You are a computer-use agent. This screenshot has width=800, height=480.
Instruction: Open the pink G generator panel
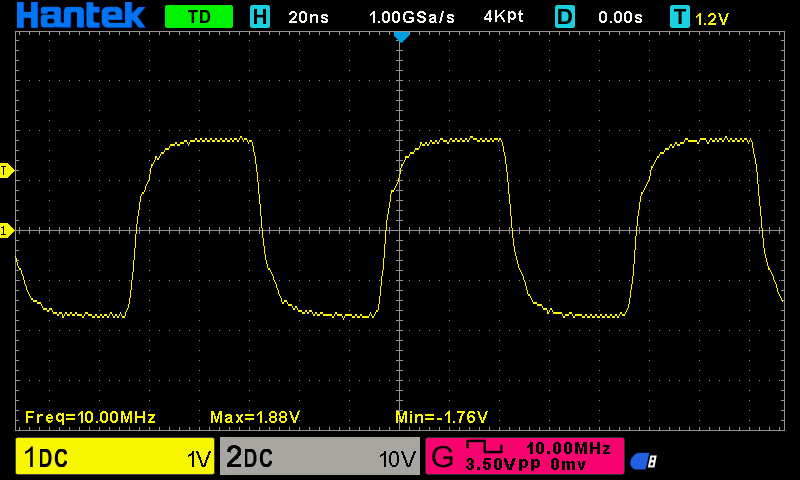[524, 456]
